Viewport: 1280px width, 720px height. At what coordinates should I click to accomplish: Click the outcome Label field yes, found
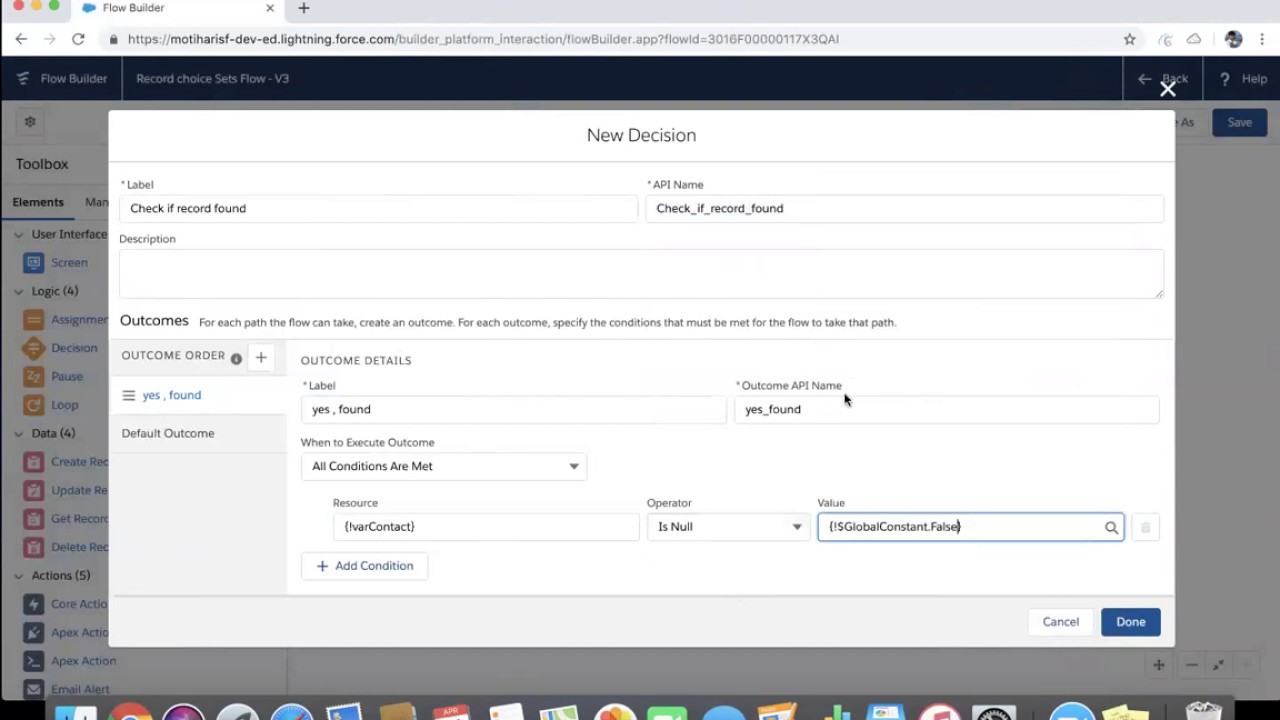click(514, 409)
